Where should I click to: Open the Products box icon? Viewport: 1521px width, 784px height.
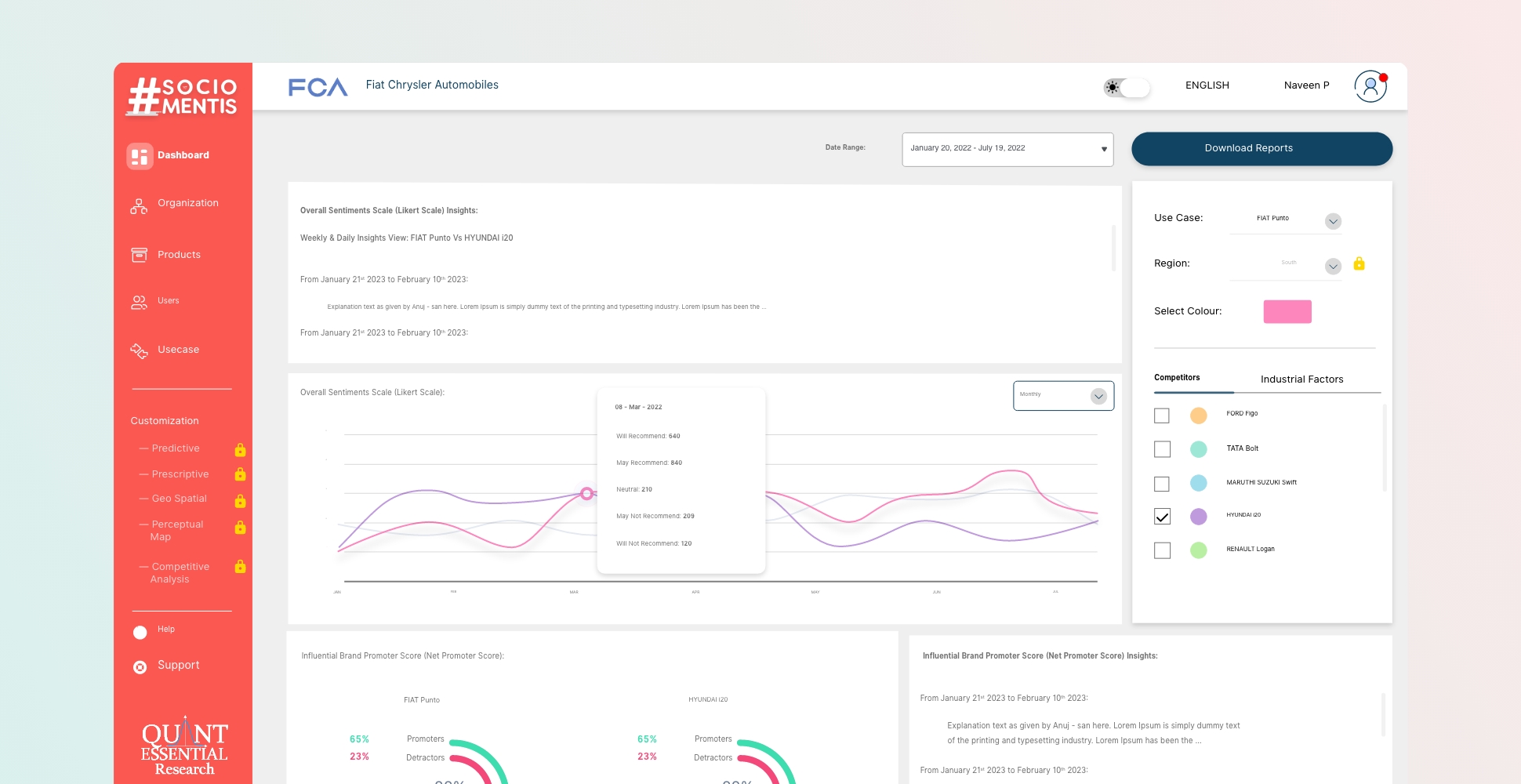pos(139,255)
